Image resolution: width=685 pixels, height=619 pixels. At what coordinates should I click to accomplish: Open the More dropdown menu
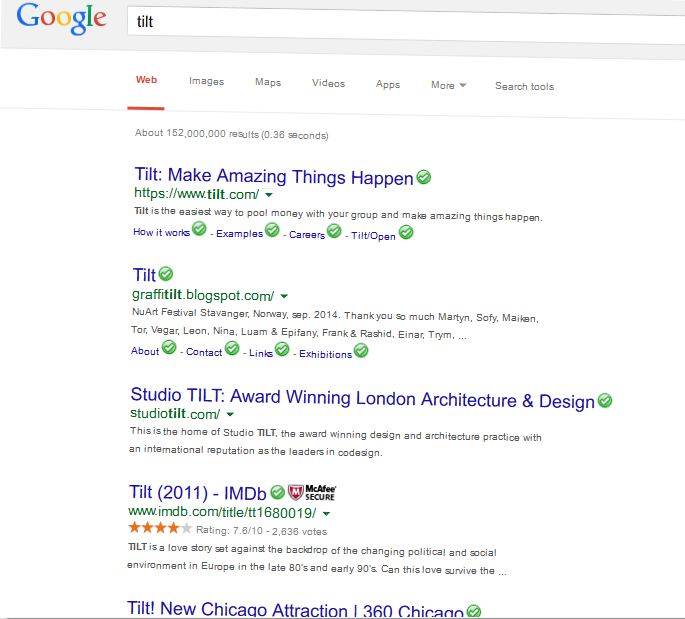449,85
